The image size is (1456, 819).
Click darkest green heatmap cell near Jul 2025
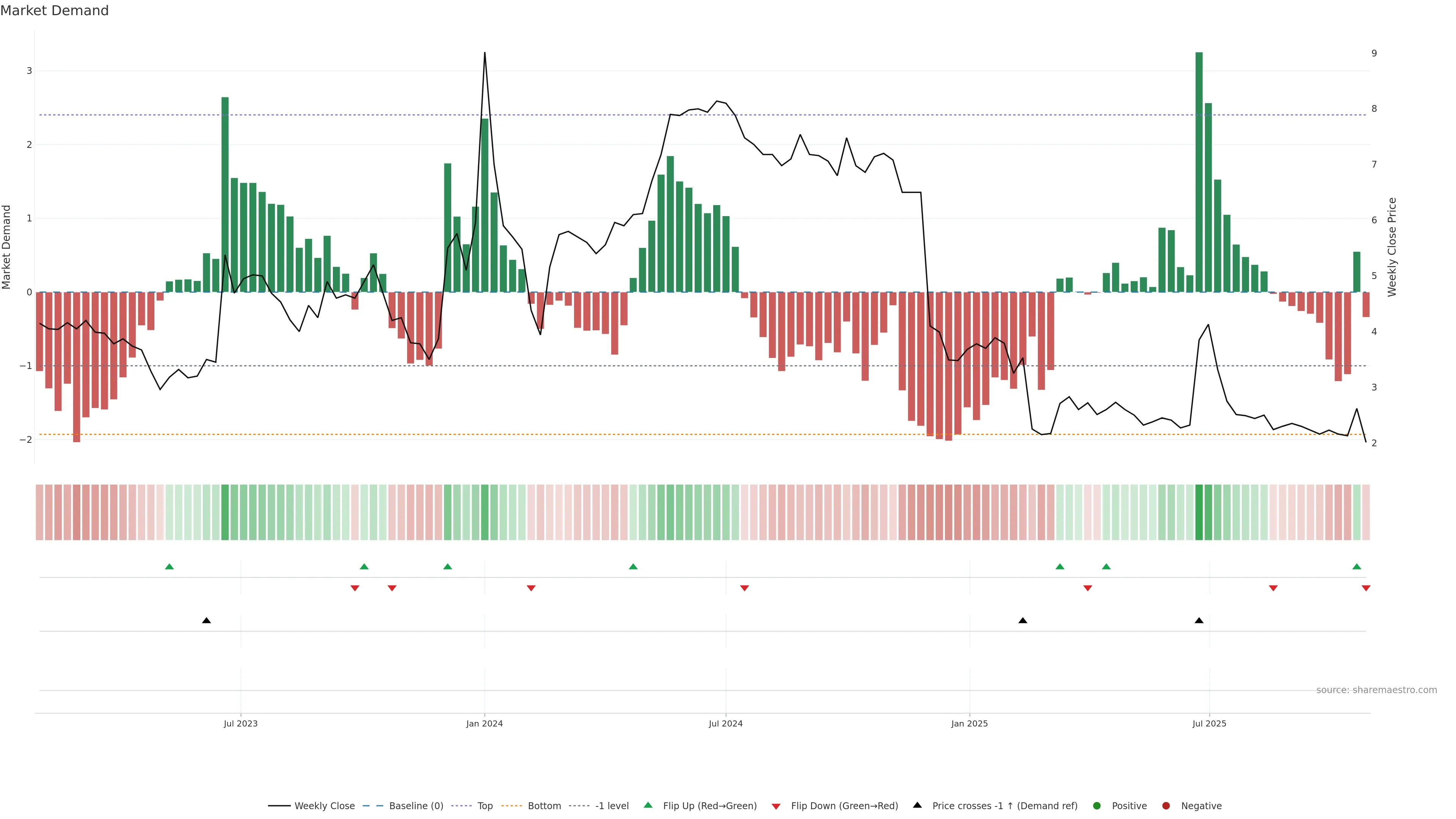click(x=1199, y=512)
